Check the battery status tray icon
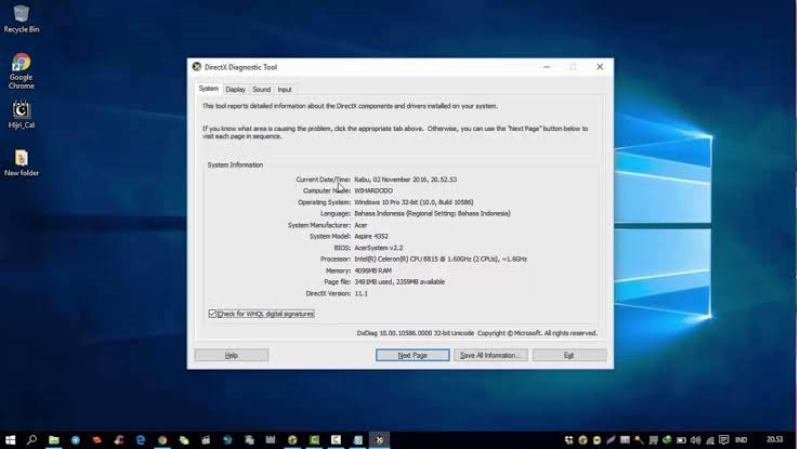 [682, 440]
